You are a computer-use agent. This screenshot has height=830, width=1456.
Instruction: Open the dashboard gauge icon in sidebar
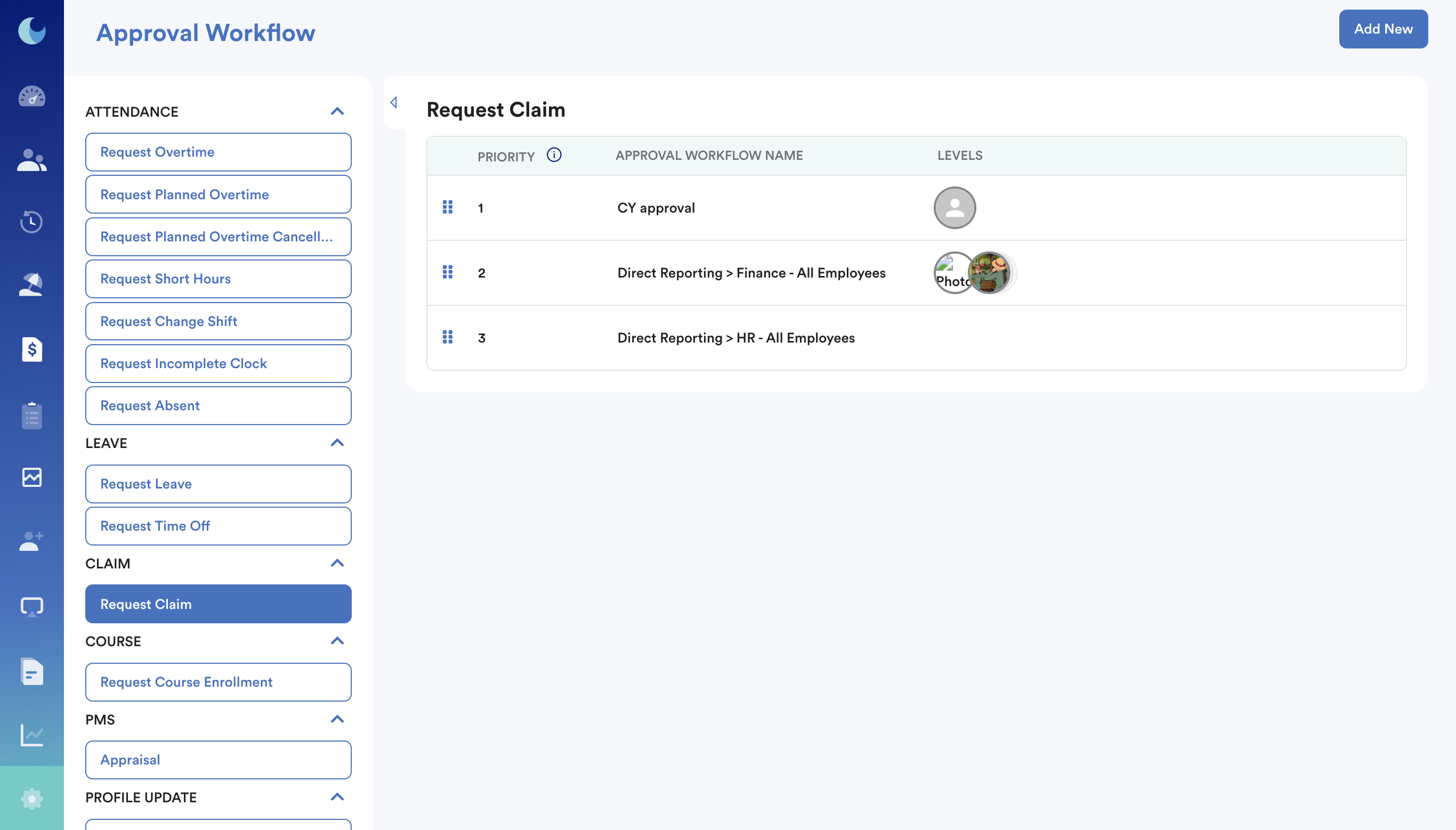click(32, 96)
